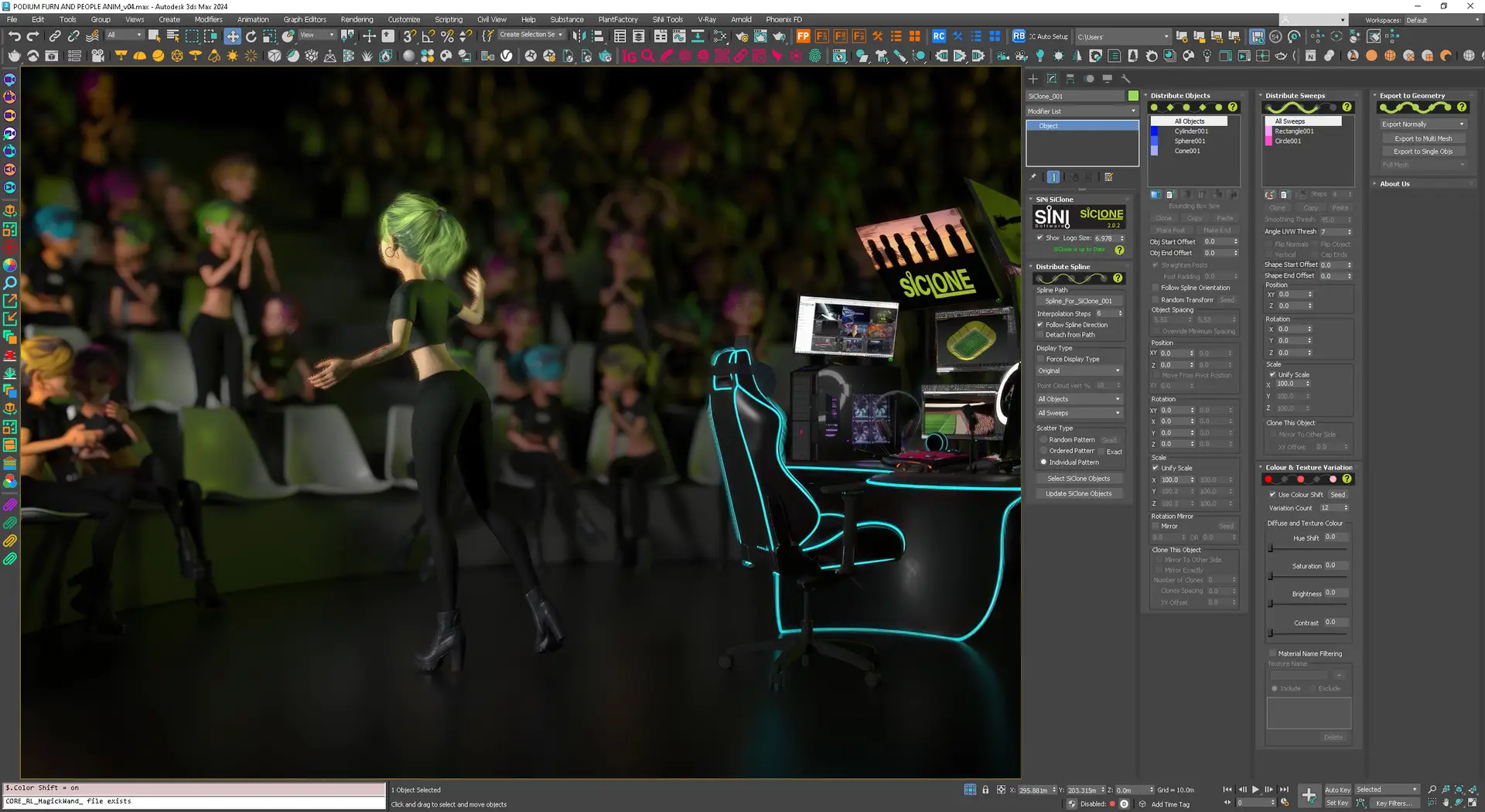Click the teapot primitive icon
The height and width of the screenshot is (812, 1485).
point(15,56)
